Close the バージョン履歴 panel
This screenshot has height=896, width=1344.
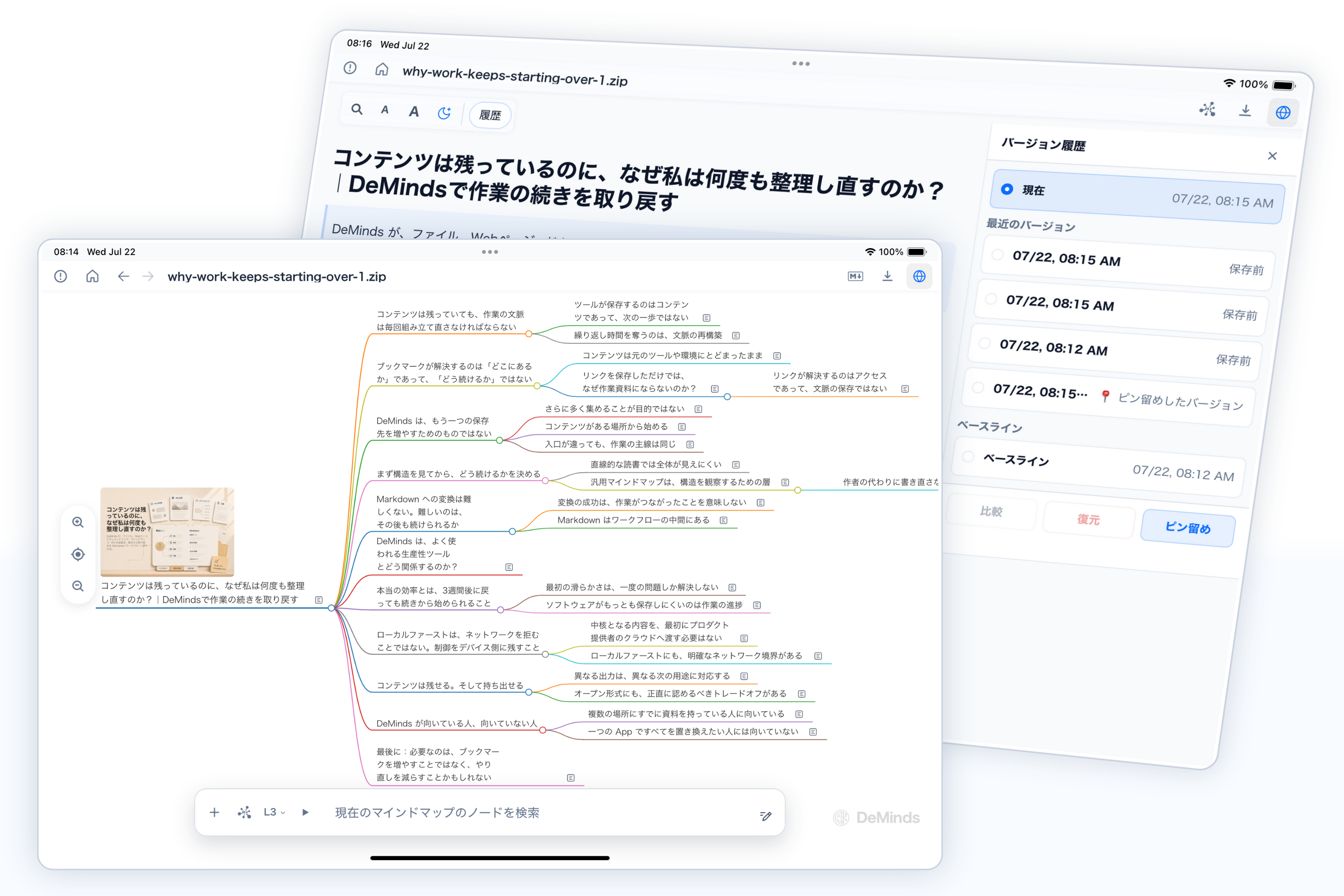1272,156
